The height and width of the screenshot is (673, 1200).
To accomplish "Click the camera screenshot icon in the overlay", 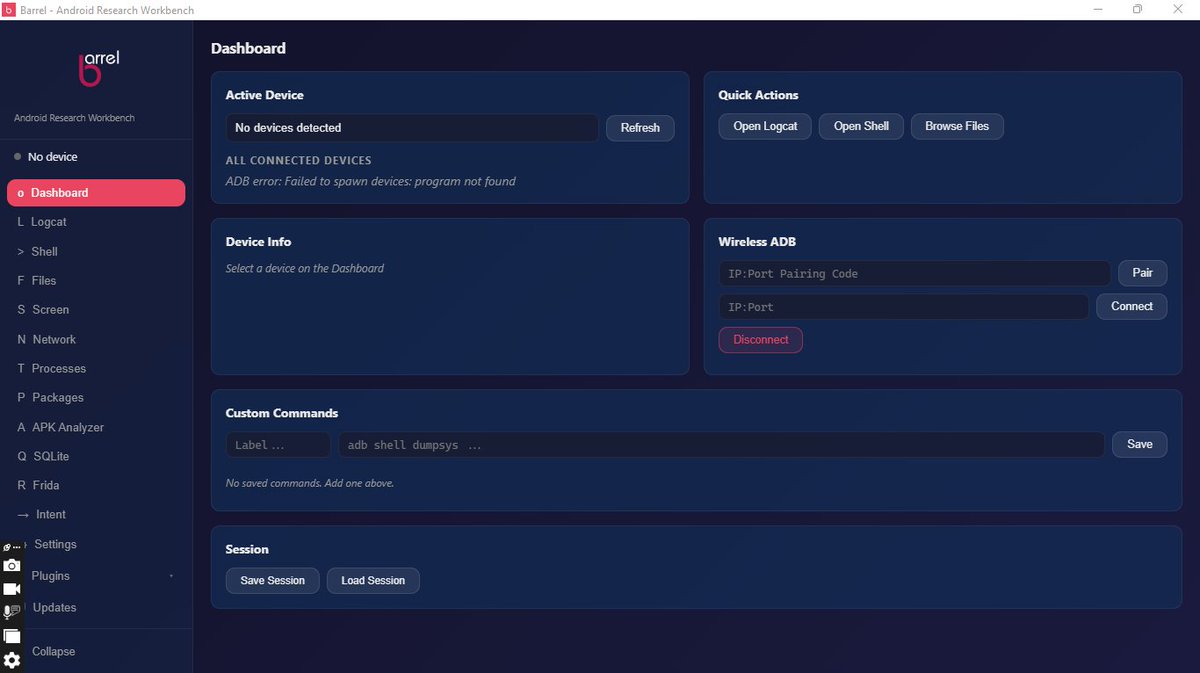I will point(12,566).
